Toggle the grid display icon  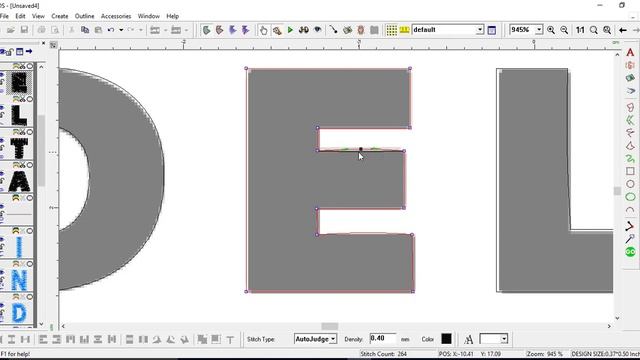[x=391, y=30]
